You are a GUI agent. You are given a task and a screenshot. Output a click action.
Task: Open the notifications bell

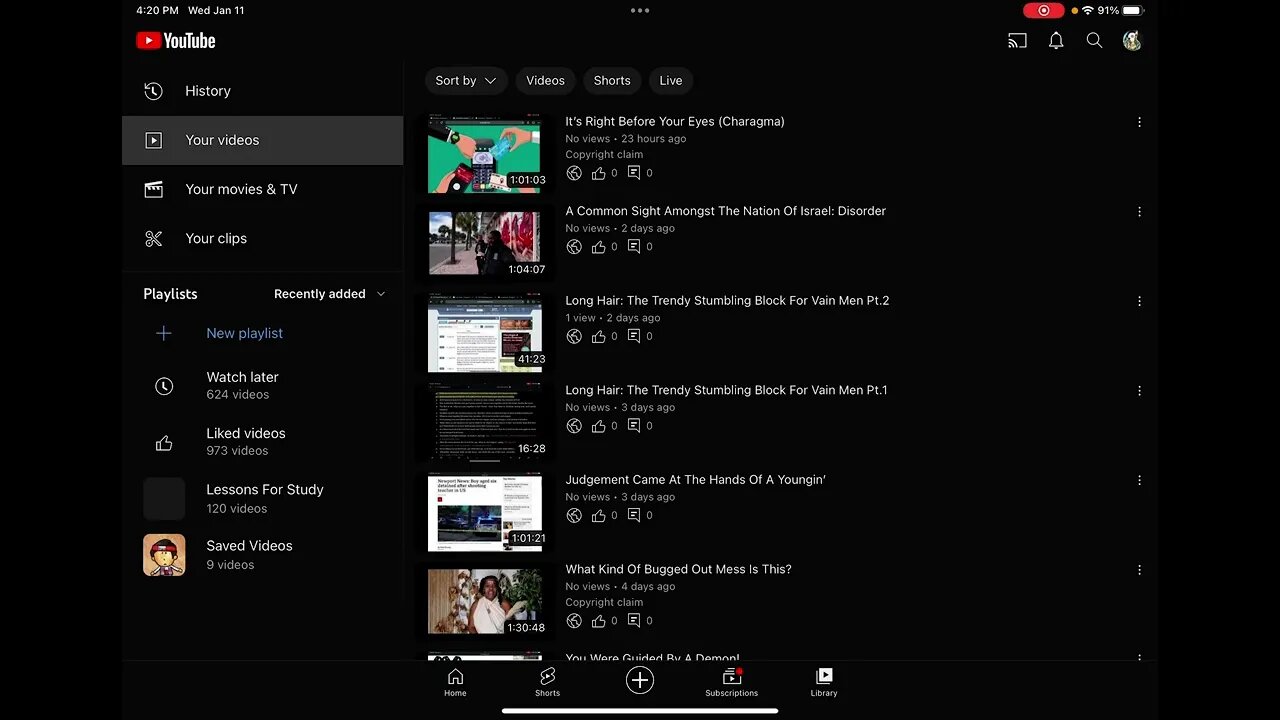(1056, 41)
